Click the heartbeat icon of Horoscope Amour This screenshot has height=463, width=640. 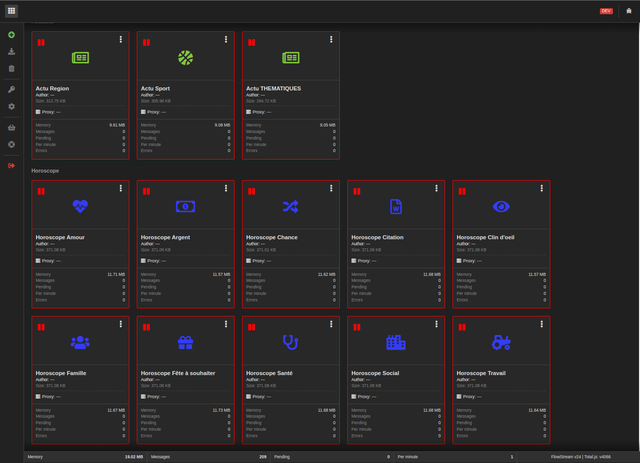pyautogui.click(x=80, y=206)
